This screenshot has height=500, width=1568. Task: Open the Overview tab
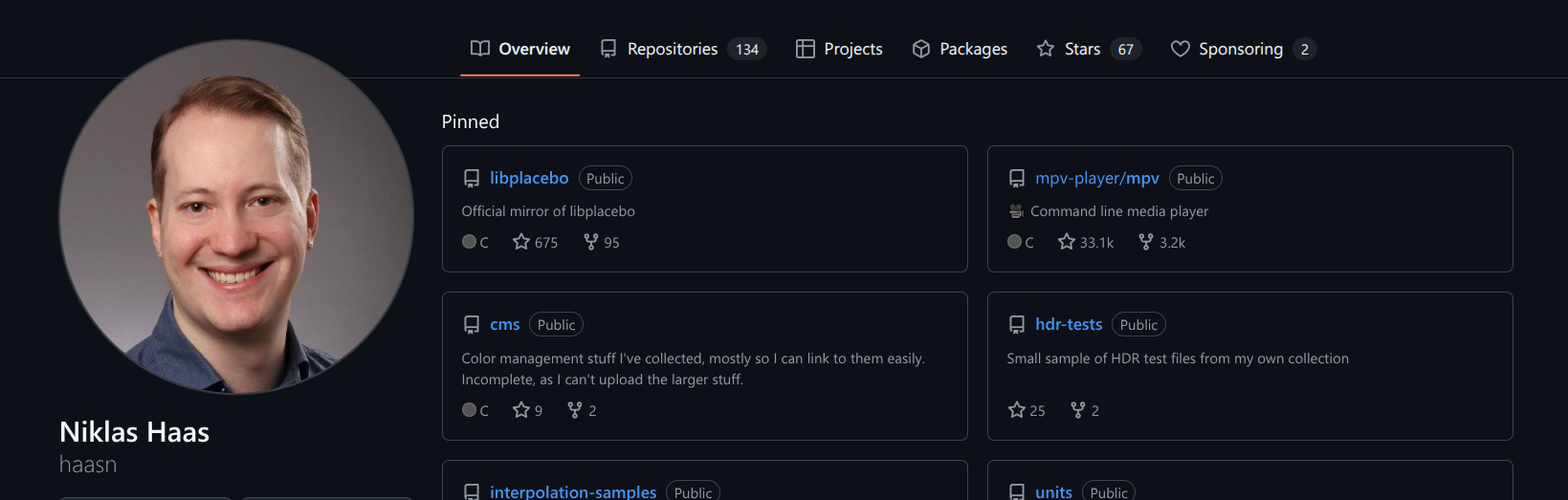(x=519, y=49)
